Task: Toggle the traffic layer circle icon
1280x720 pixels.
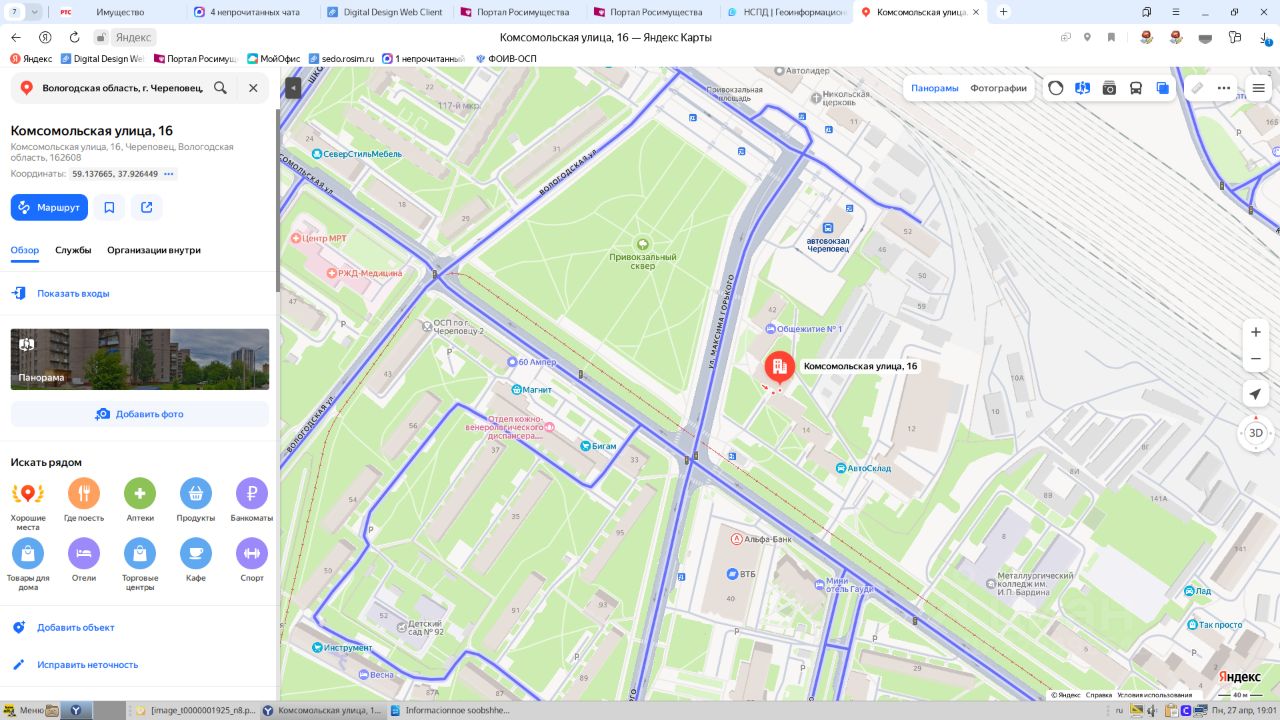Action: tap(1056, 88)
